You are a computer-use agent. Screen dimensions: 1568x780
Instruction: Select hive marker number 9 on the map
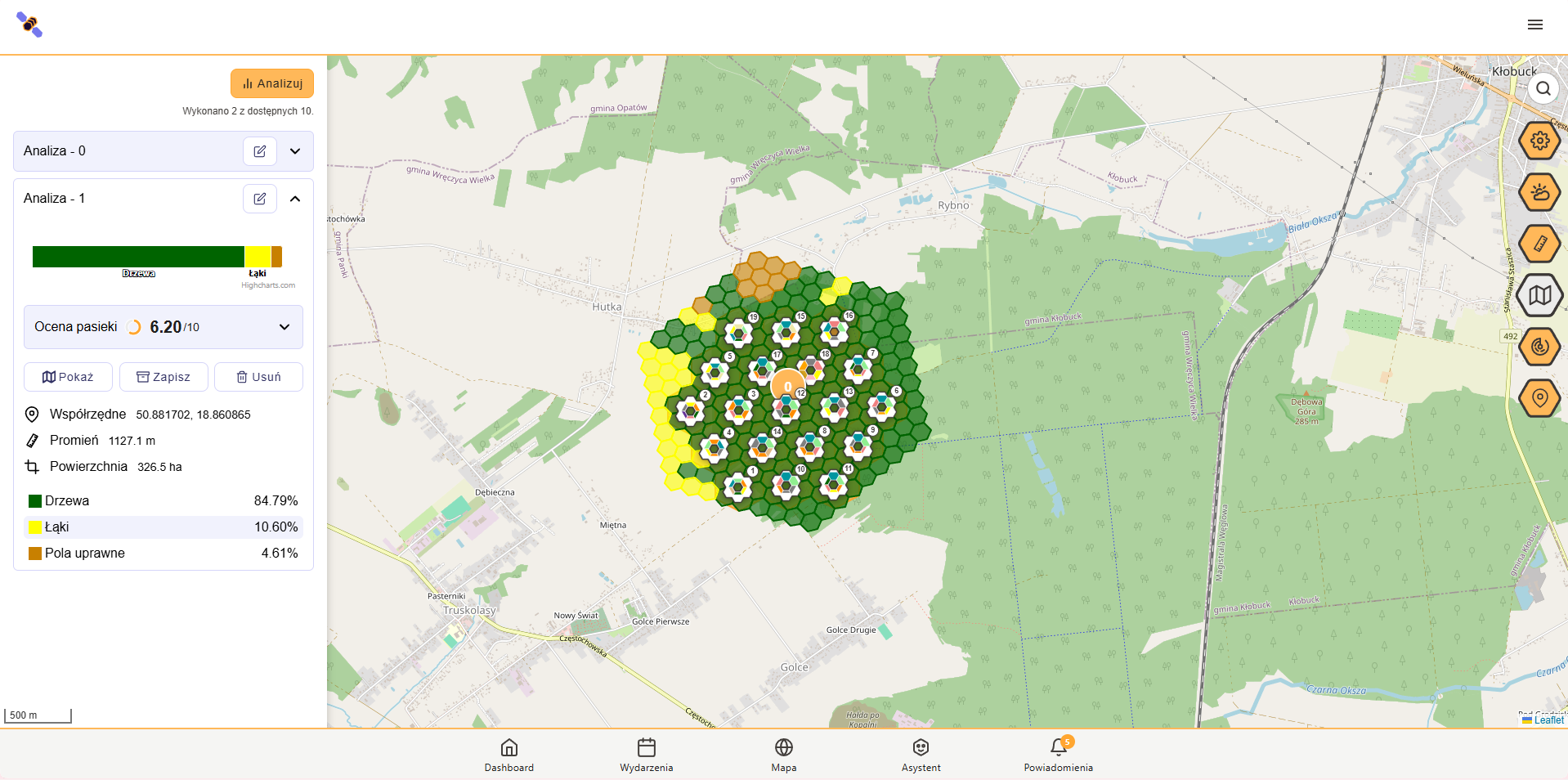tap(858, 445)
